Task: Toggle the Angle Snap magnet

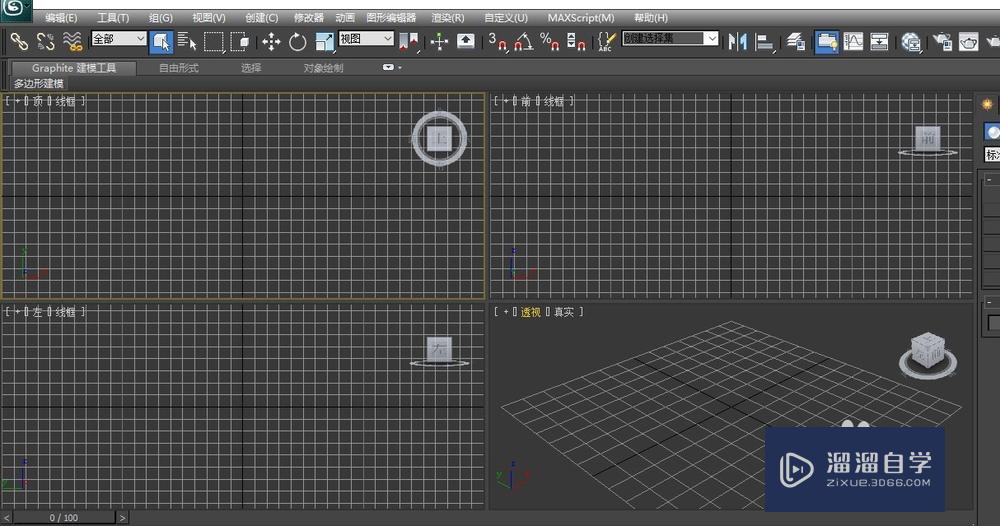Action: click(x=524, y=41)
